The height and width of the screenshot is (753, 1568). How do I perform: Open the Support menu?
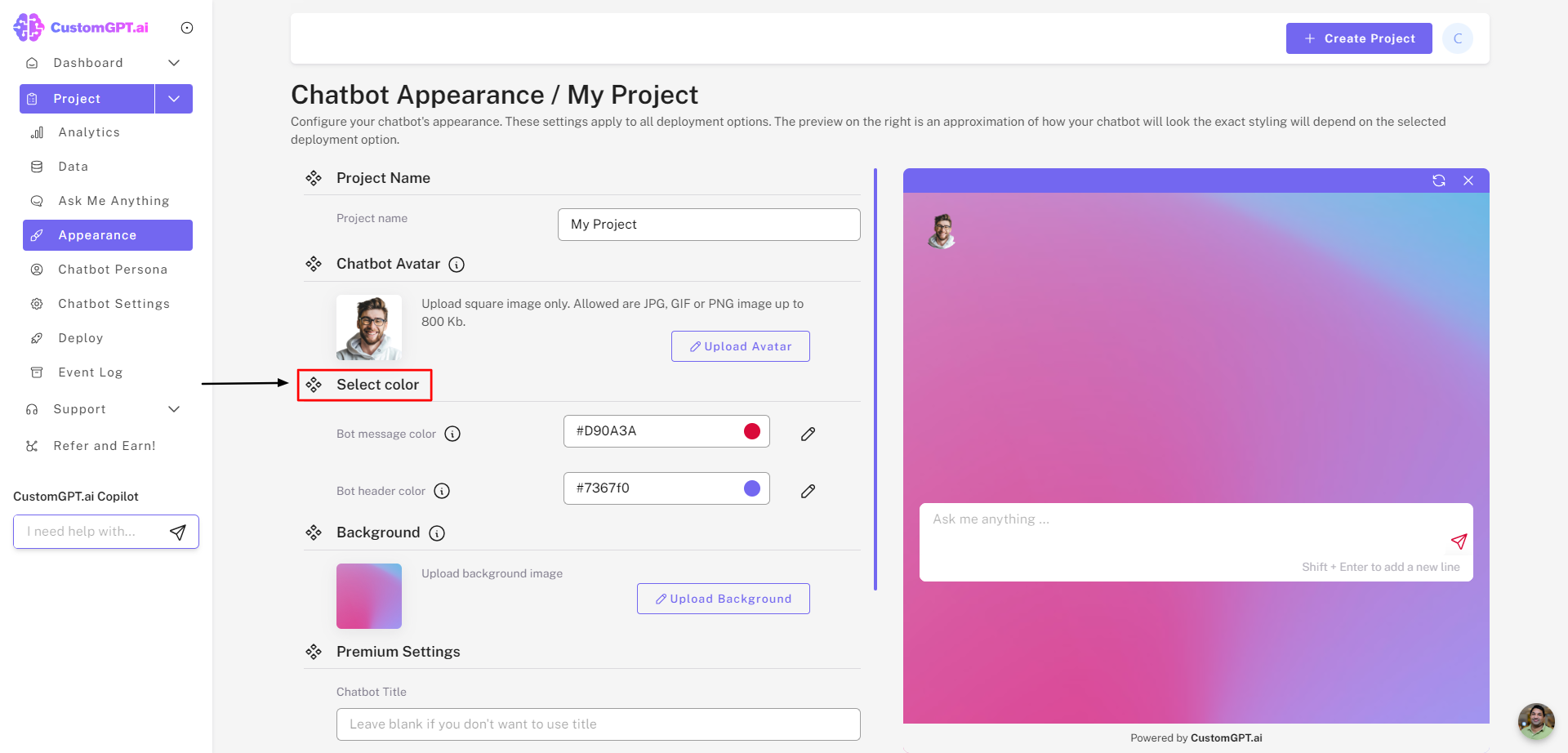[80, 409]
